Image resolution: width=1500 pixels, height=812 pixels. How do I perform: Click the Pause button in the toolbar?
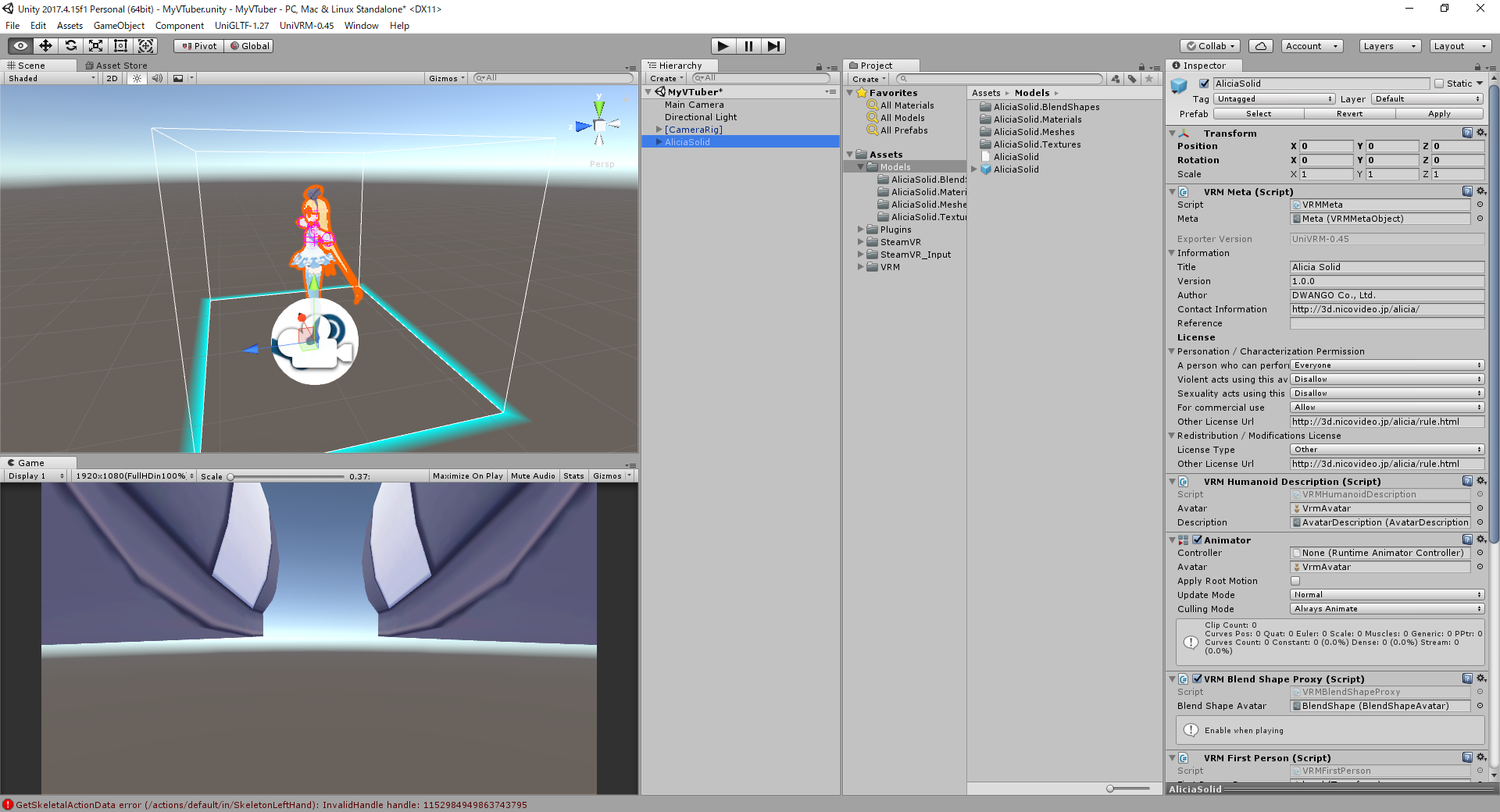748,45
